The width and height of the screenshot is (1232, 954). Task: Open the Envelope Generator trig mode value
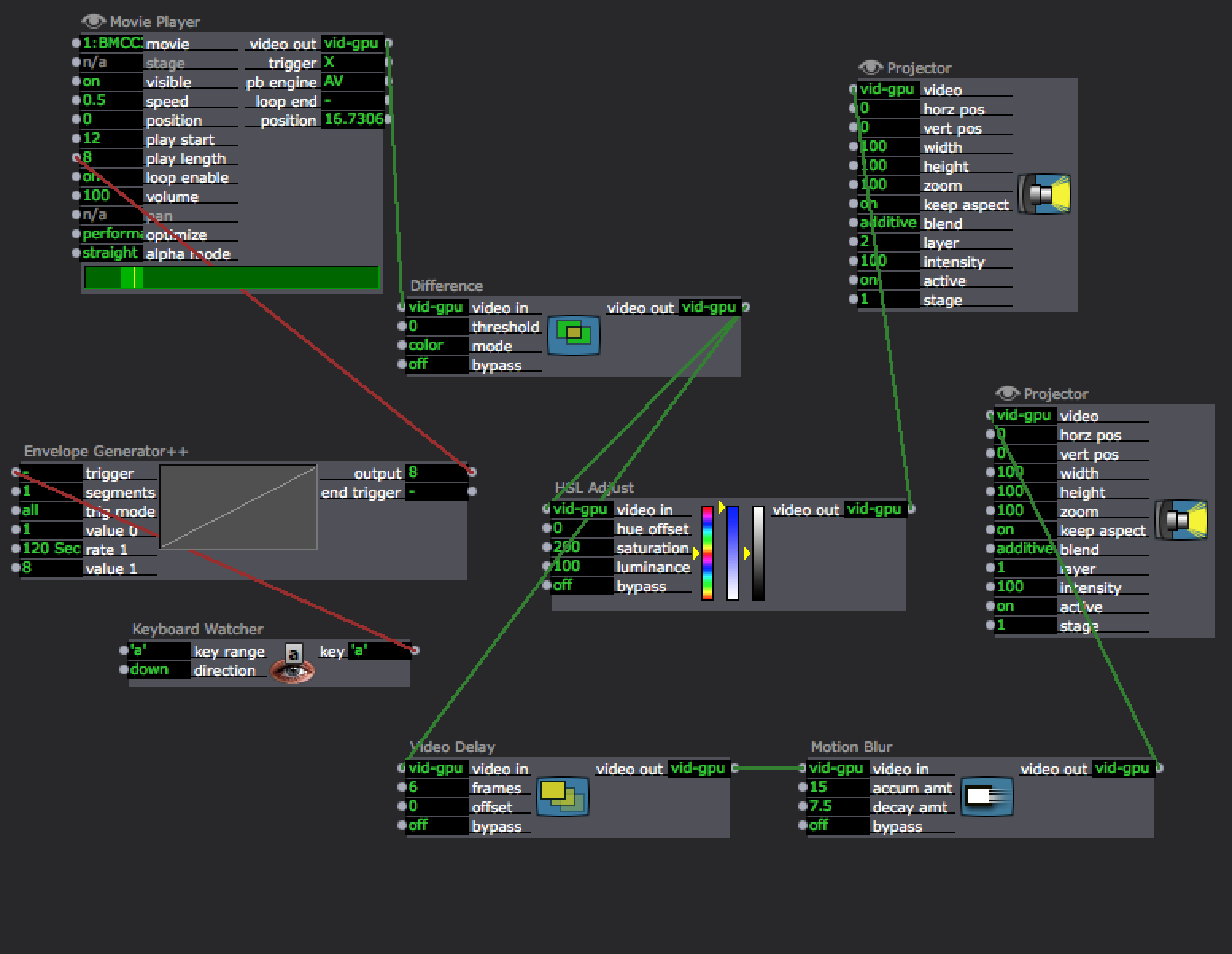[x=51, y=511]
